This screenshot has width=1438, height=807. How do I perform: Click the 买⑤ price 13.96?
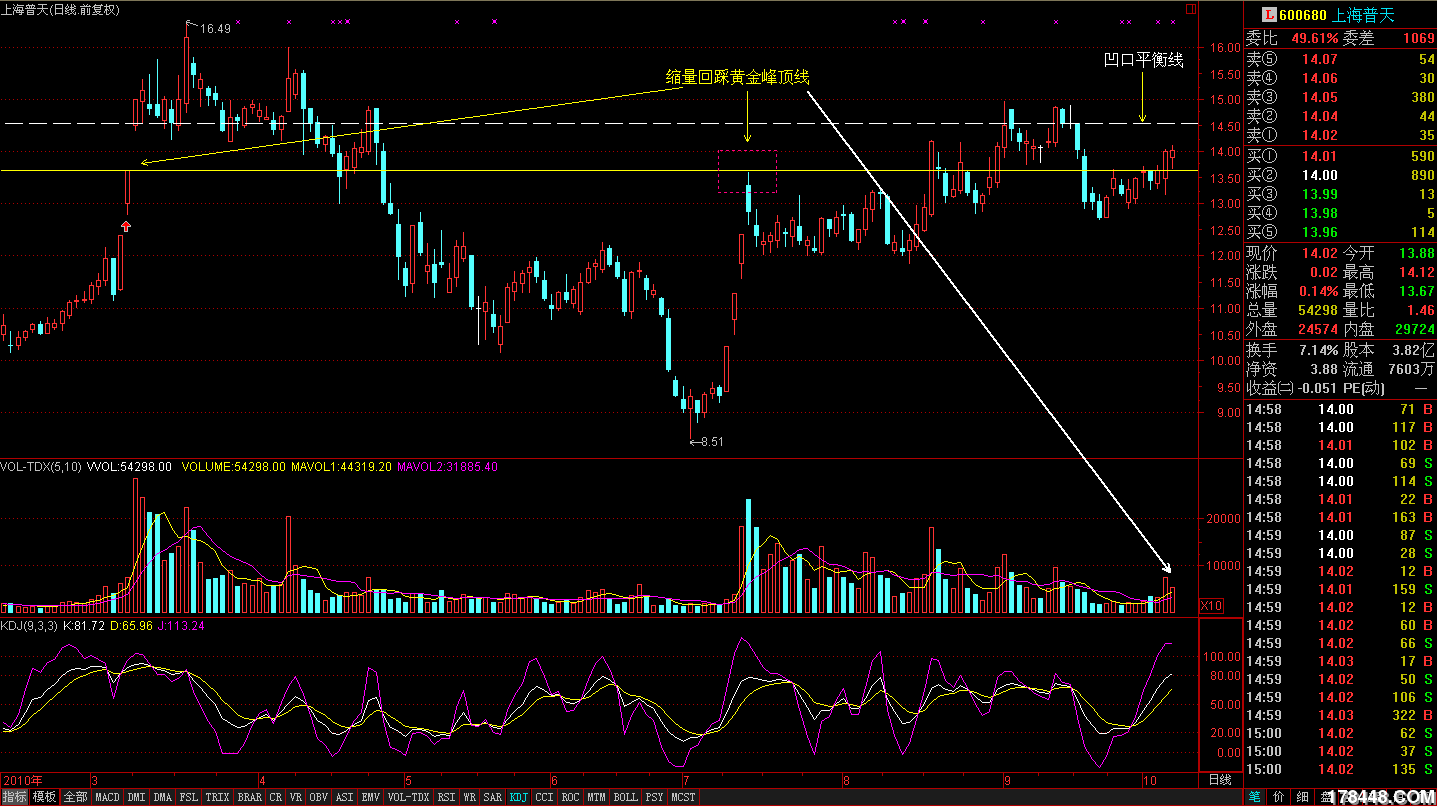tap(1319, 232)
